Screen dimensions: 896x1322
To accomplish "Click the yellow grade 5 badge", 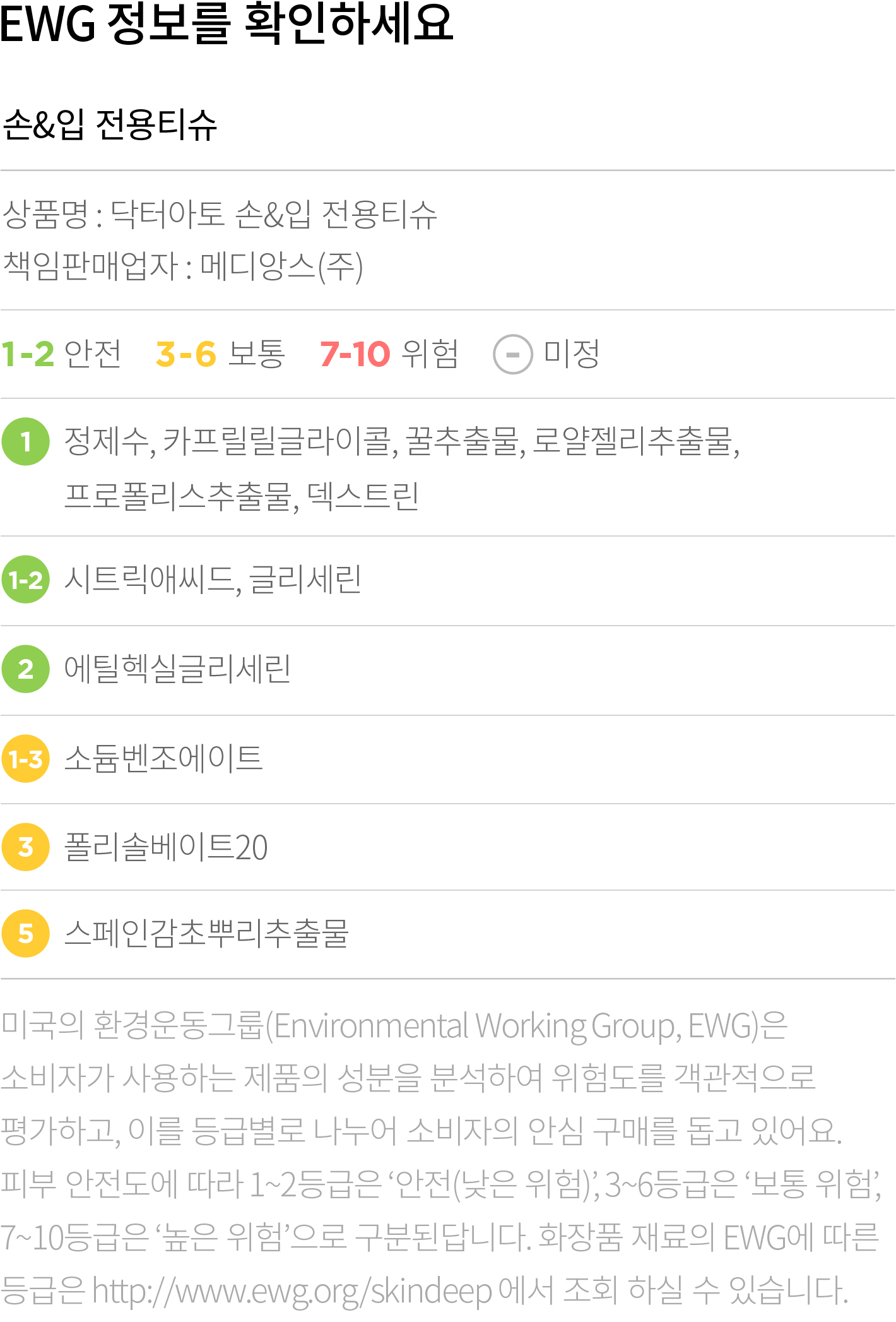I will pos(26,934).
